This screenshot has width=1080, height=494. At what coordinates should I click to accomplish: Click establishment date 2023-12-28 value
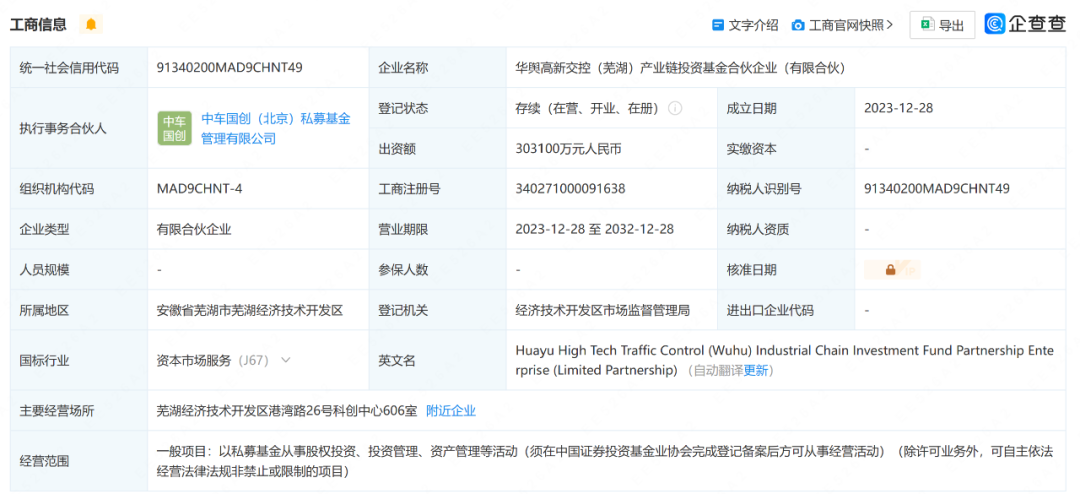tap(898, 108)
